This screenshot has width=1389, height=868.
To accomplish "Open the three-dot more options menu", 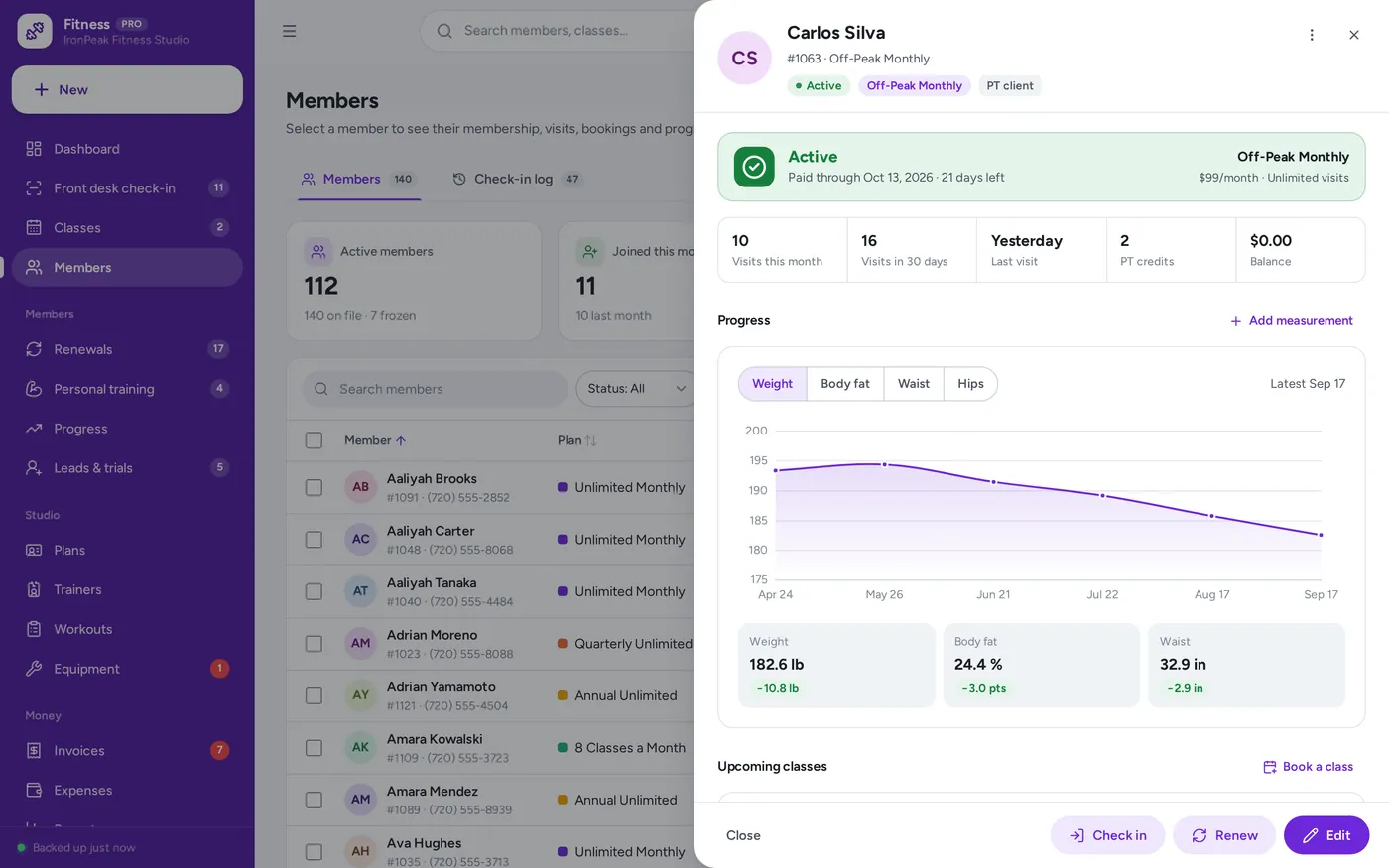I will 1312,35.
